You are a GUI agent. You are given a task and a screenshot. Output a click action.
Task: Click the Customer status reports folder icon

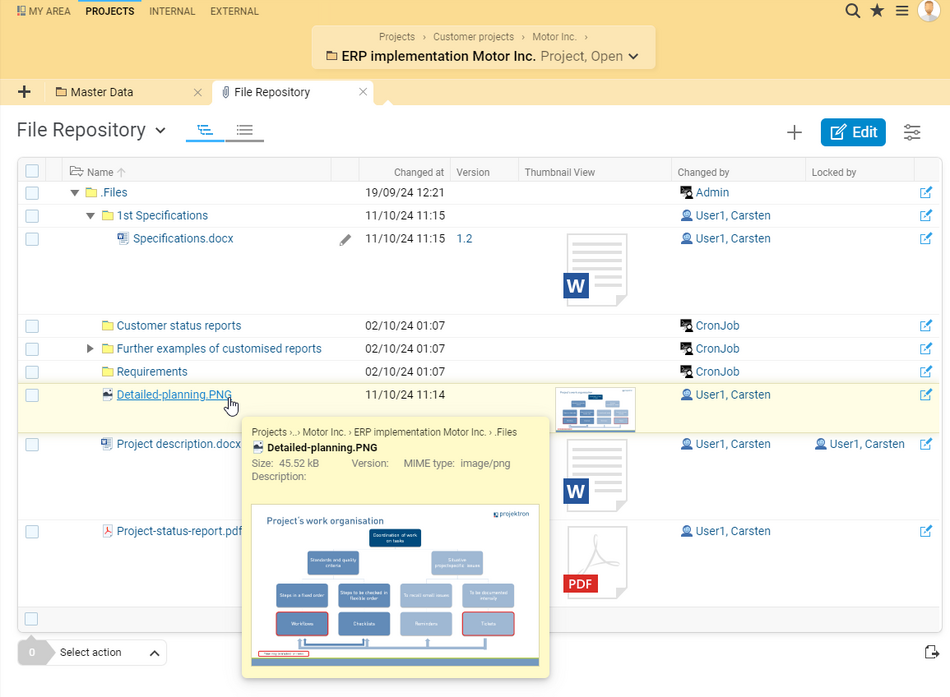coord(108,325)
